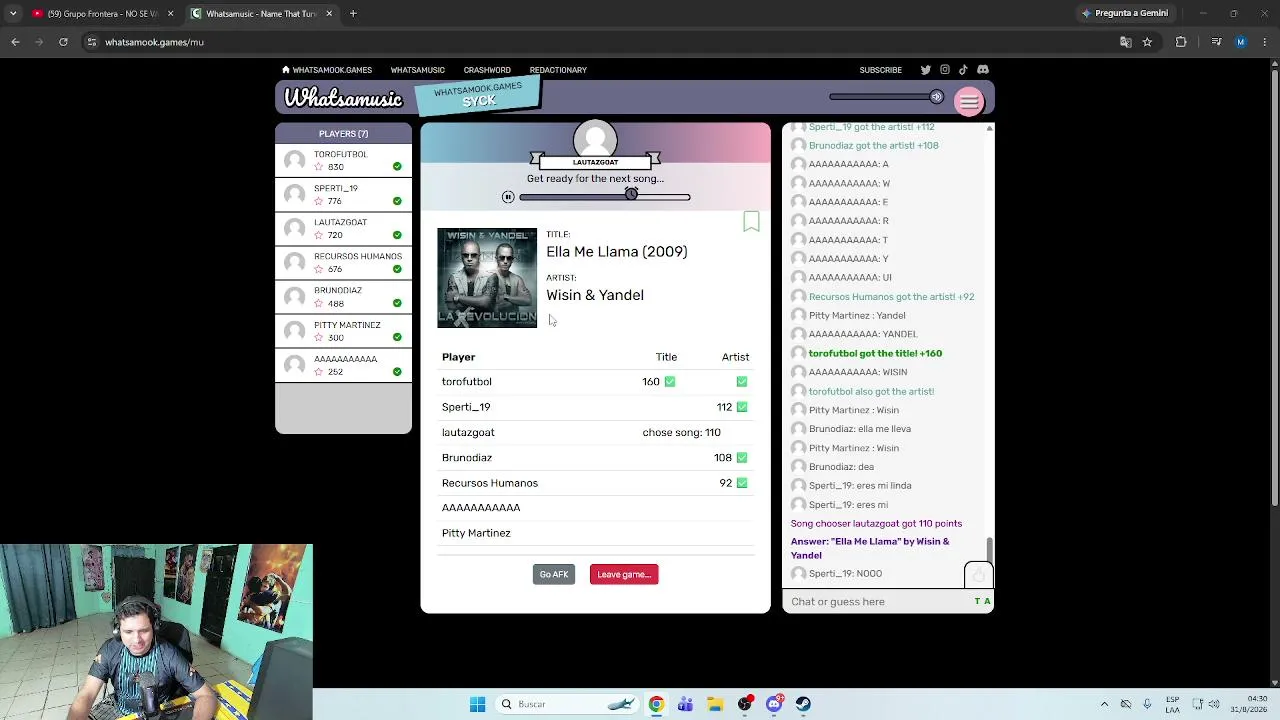
Task: Click Sperti_19's green artist checkmark in scoreboard
Action: point(742,407)
